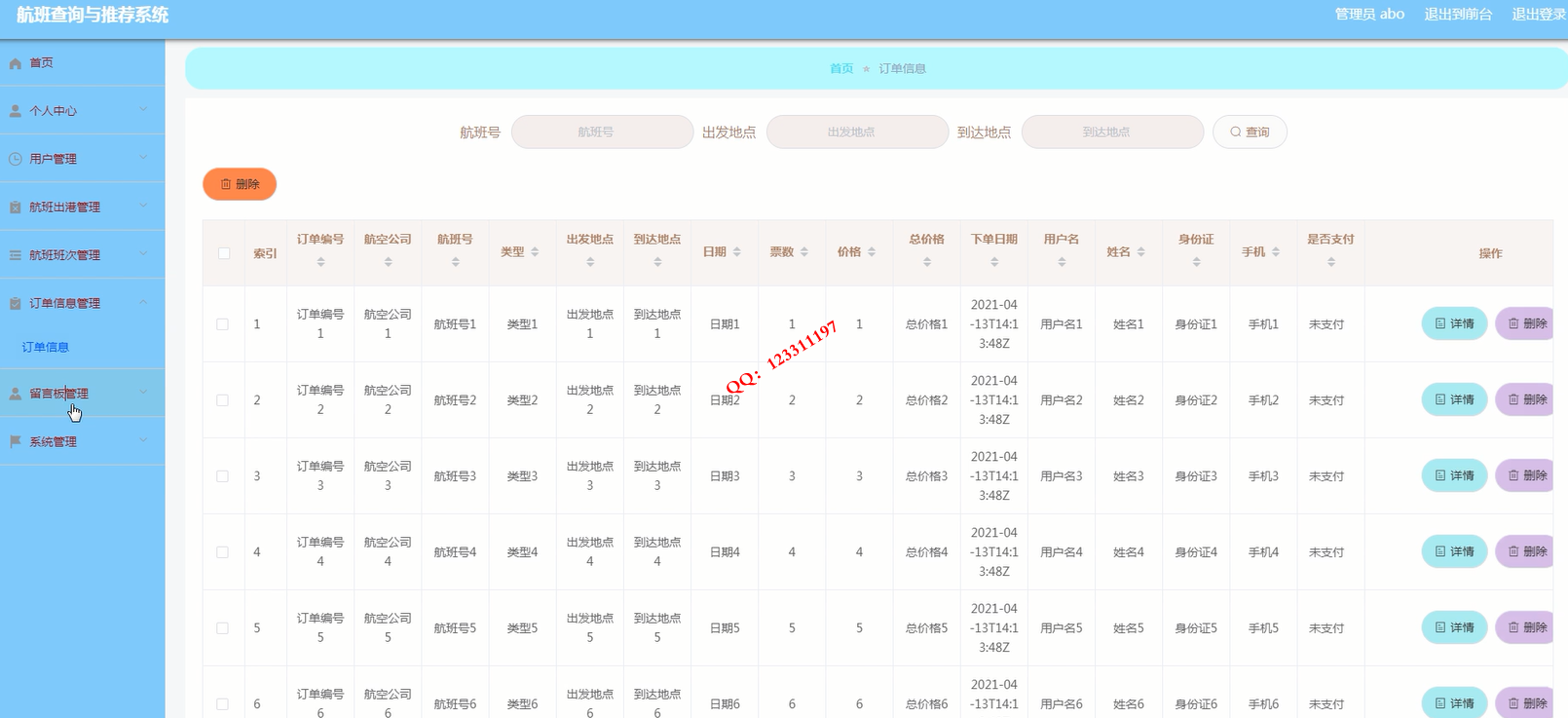Click the orange 删除 batch delete button
1568x718 pixels.
pos(240,184)
